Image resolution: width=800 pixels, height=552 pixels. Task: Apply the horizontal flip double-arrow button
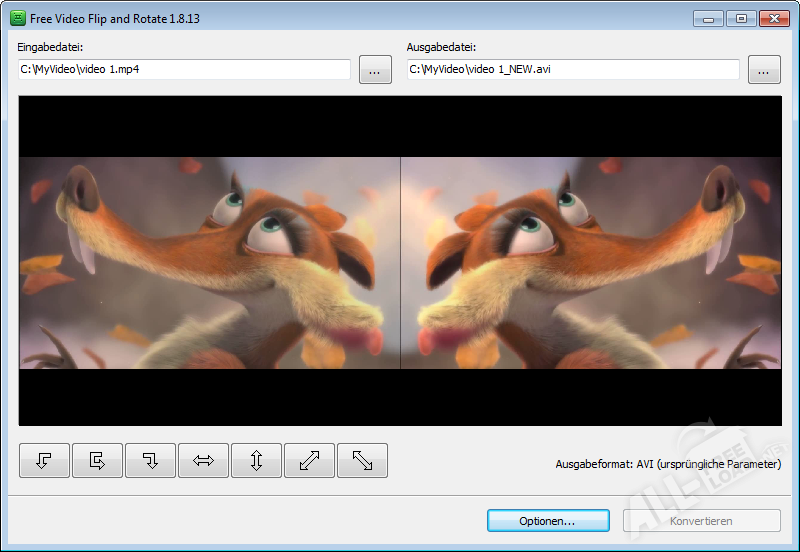[x=203, y=460]
